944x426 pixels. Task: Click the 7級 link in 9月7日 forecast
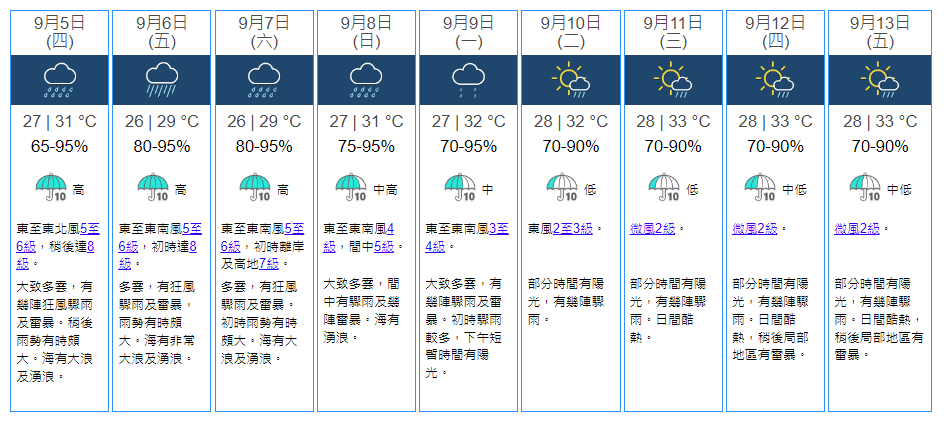271,264
